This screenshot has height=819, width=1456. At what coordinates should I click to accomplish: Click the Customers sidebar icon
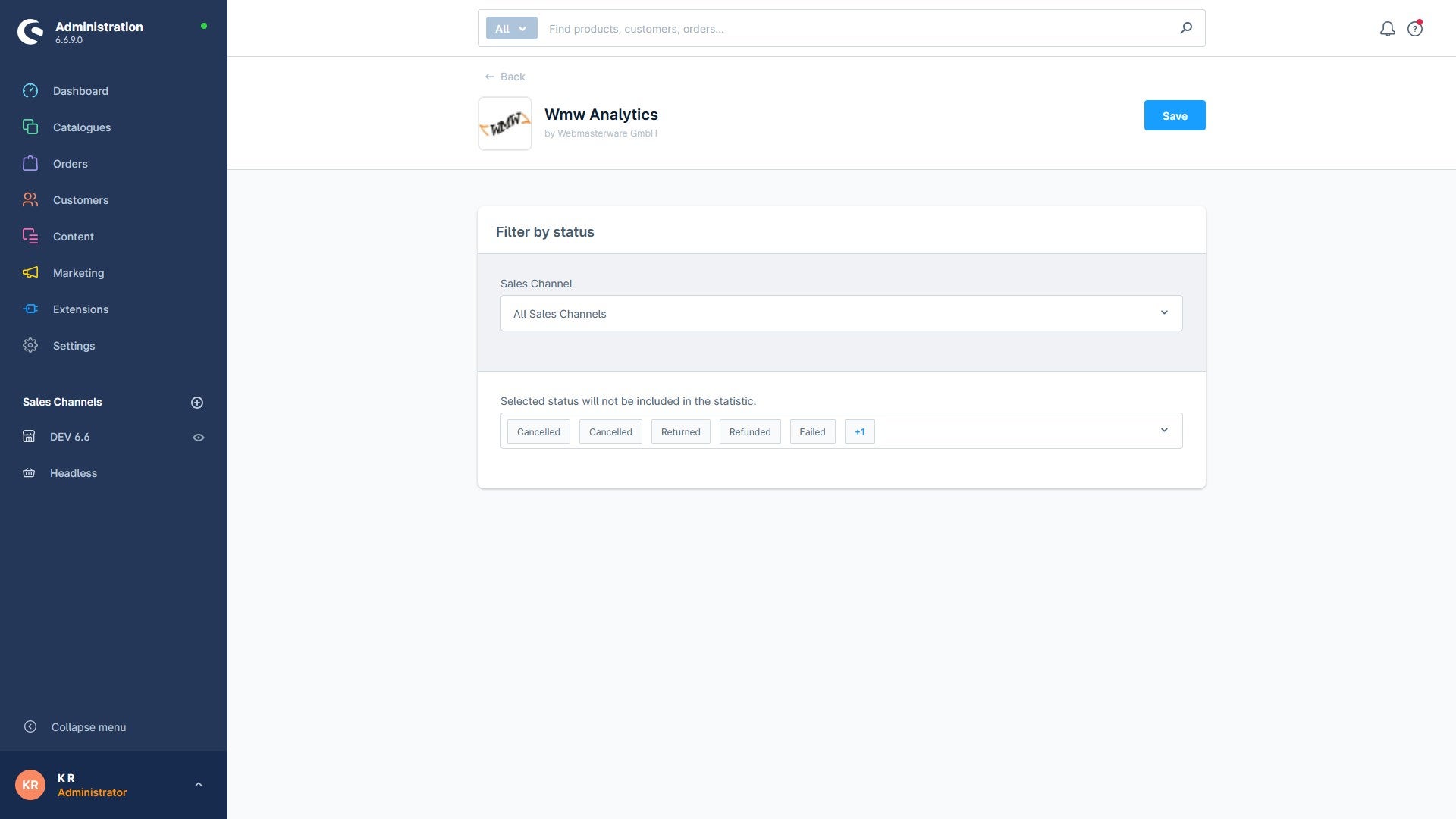pyautogui.click(x=30, y=200)
